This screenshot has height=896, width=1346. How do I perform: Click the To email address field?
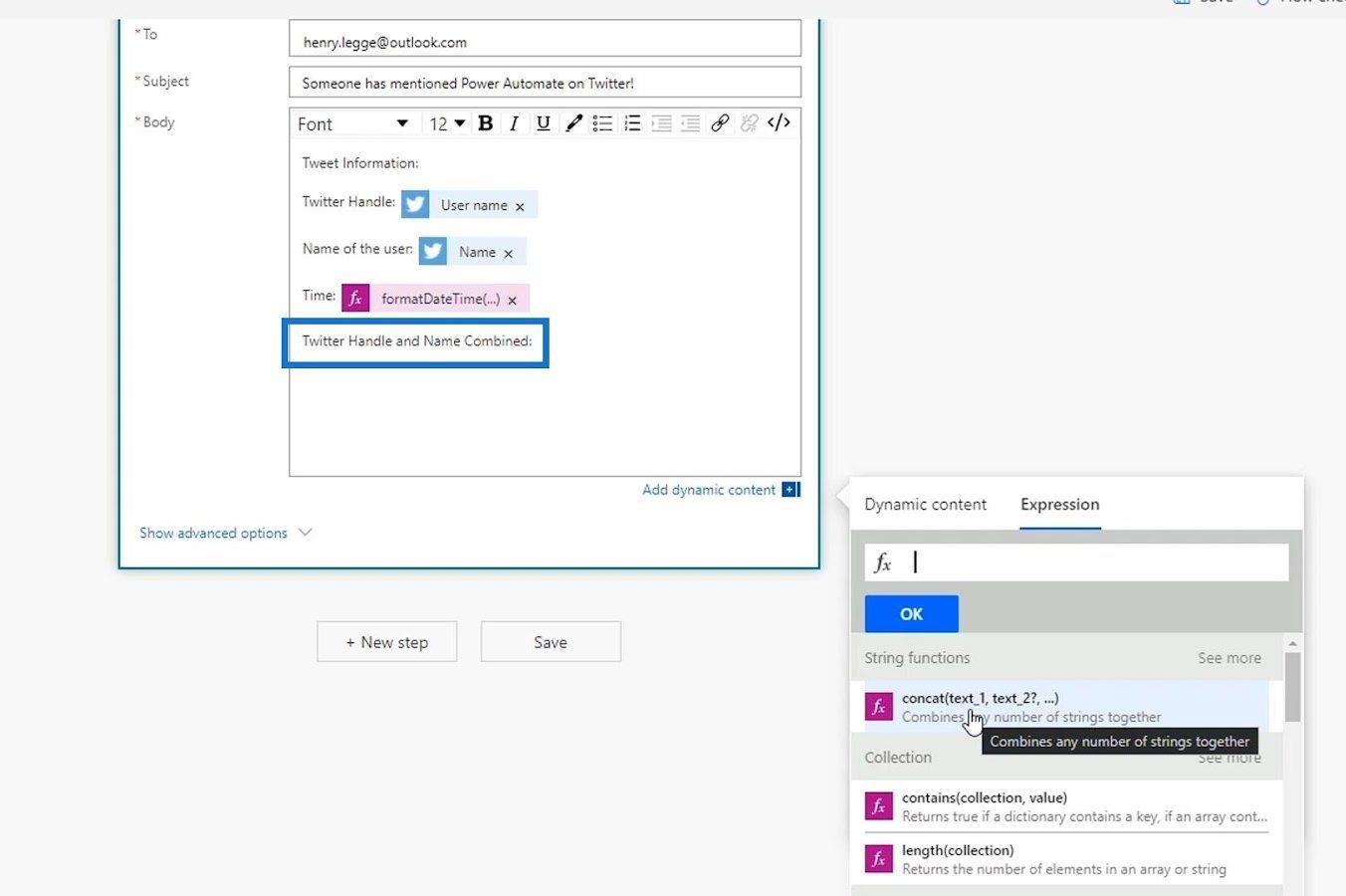(545, 42)
